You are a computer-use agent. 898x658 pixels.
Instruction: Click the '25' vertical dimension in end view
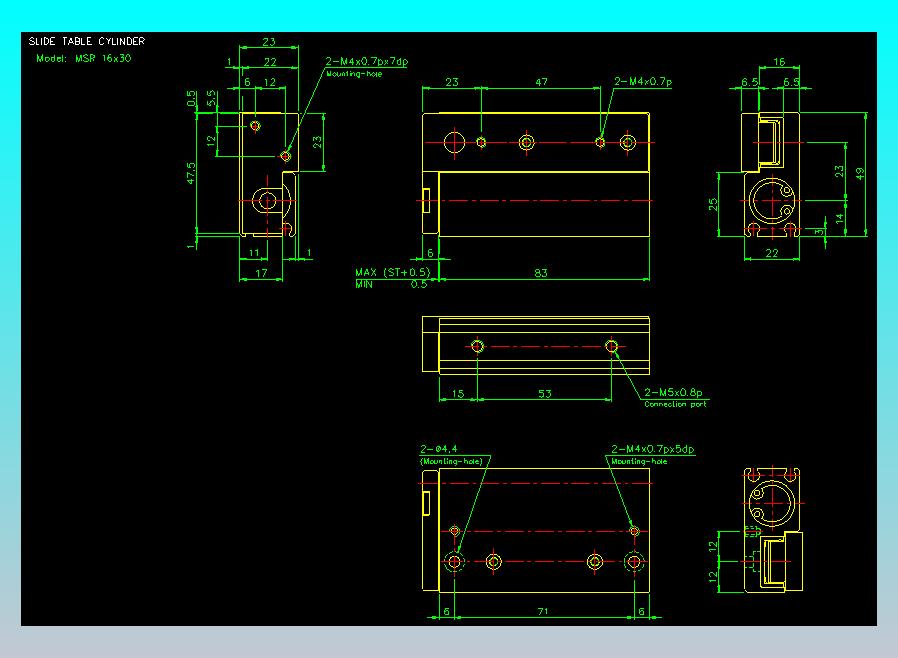click(713, 204)
